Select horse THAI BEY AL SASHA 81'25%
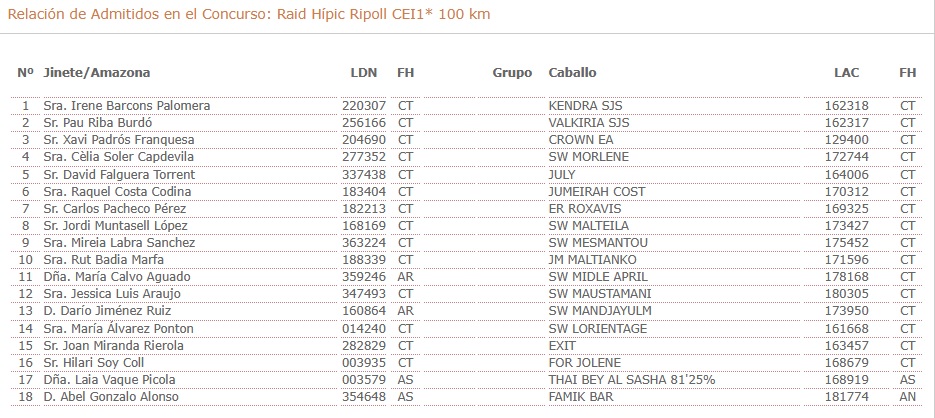Viewport: 935px width, 418px height. (x=632, y=380)
